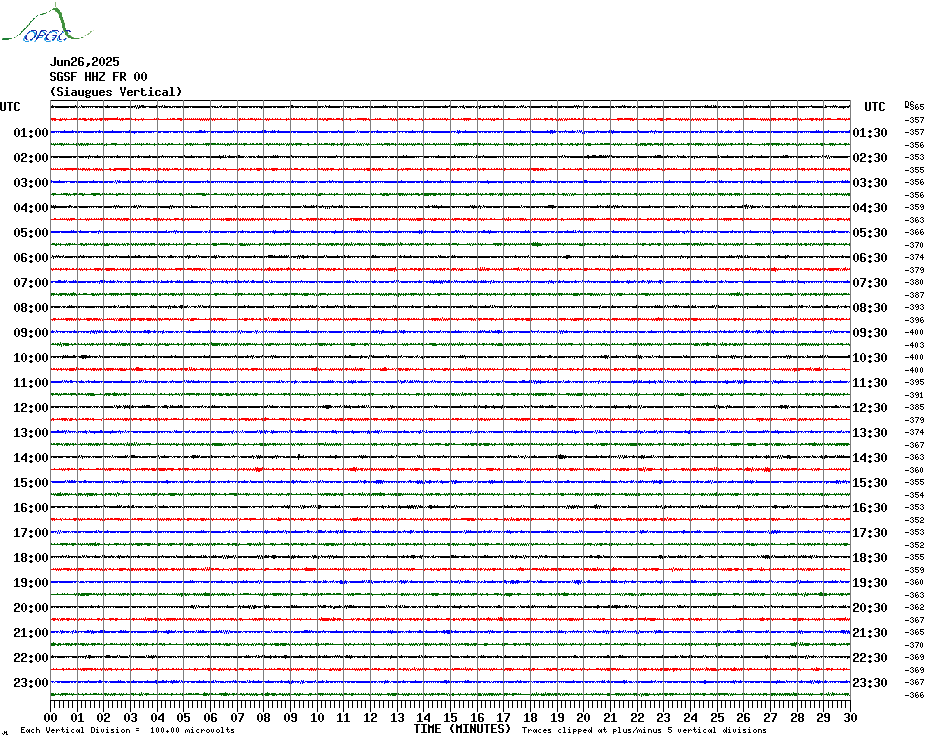
Task: Click the "-362" offset value at right
Action: point(916,608)
